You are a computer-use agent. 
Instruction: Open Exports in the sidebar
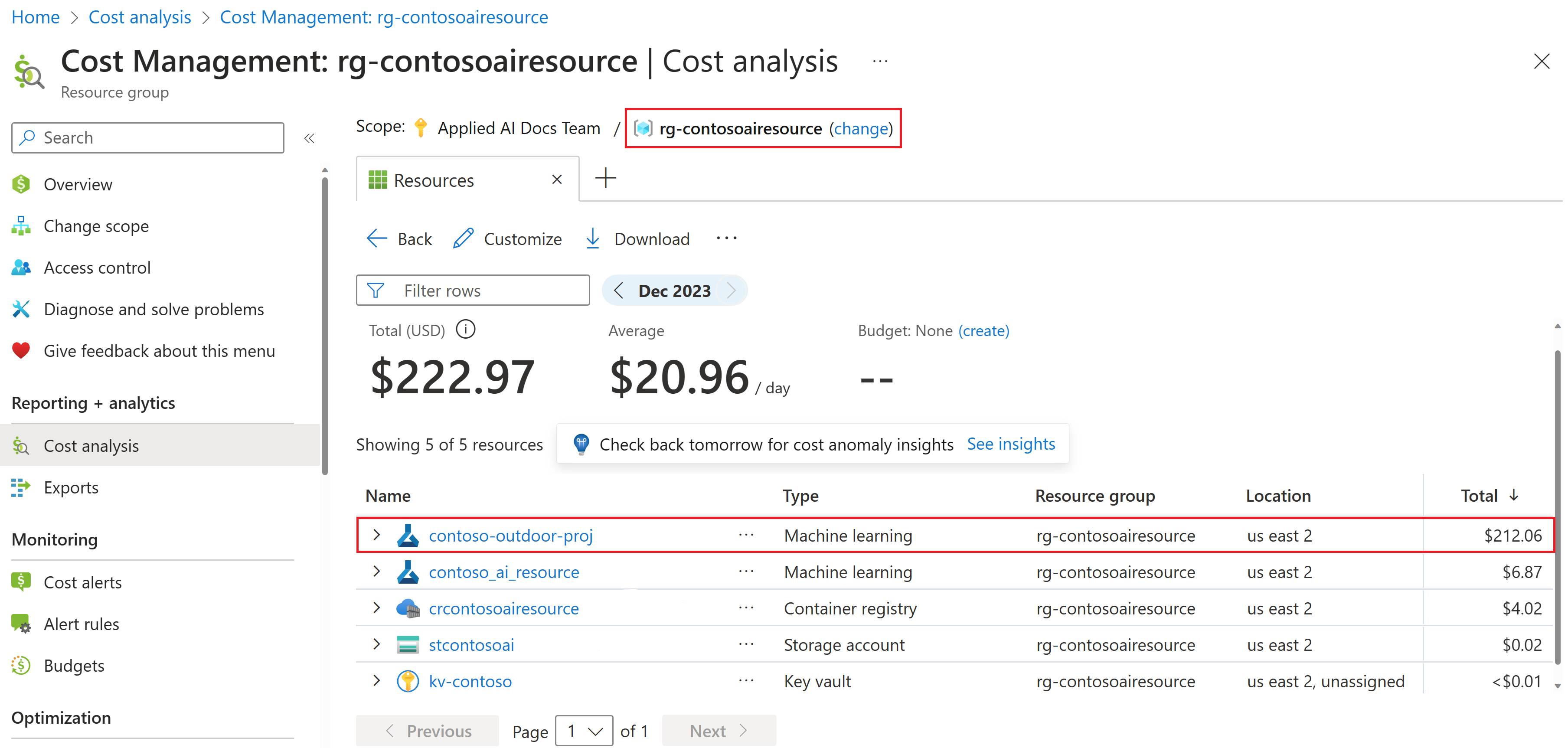click(x=71, y=487)
